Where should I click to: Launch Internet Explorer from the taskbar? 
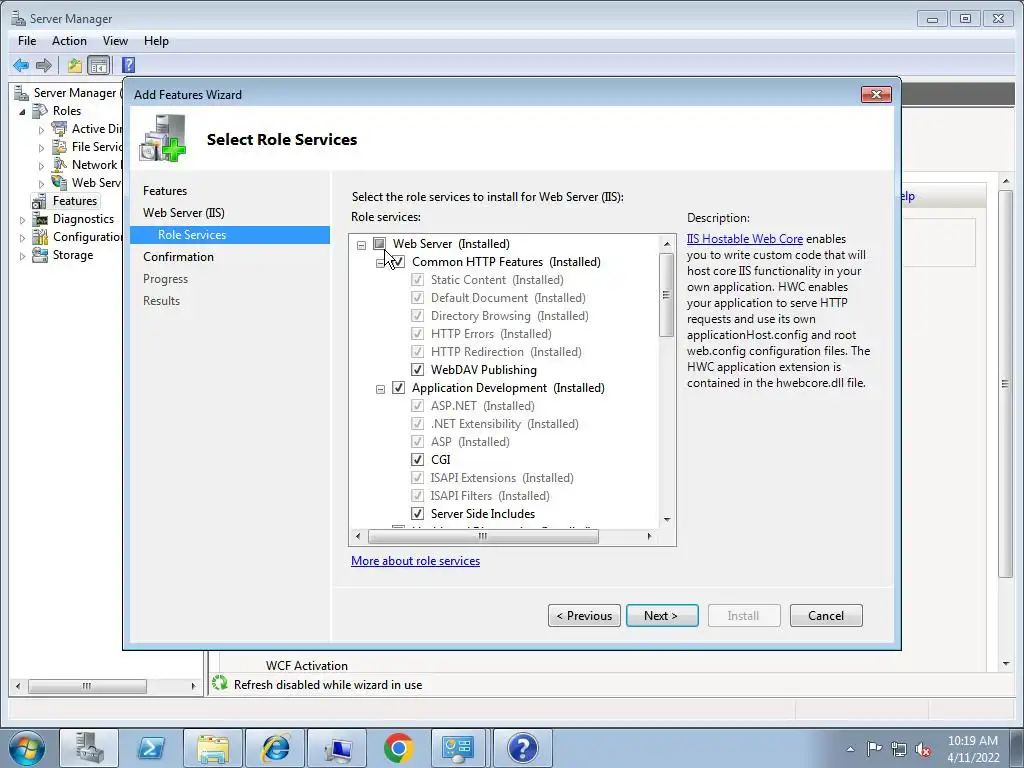(x=275, y=748)
